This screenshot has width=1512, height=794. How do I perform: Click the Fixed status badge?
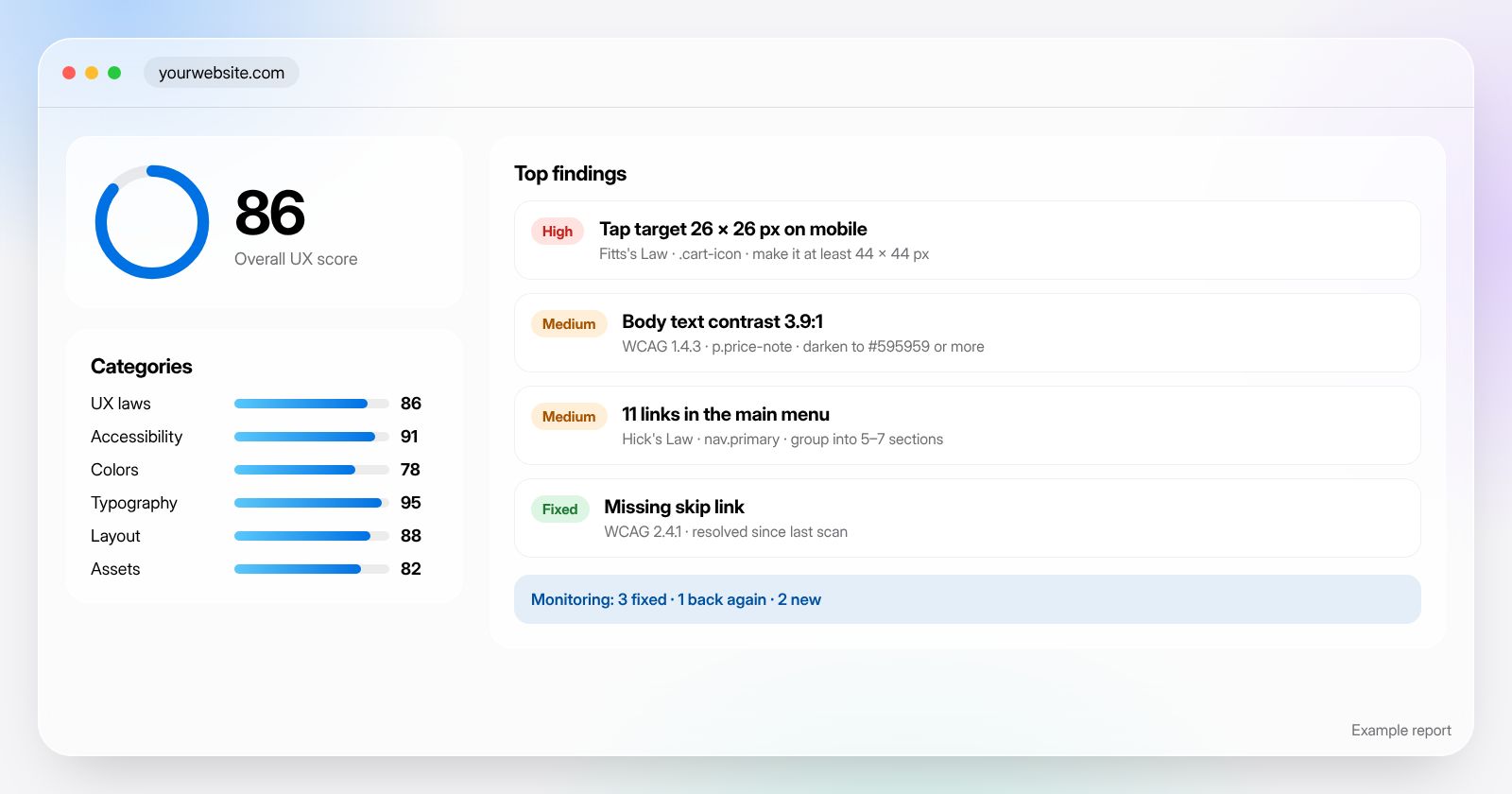point(560,509)
